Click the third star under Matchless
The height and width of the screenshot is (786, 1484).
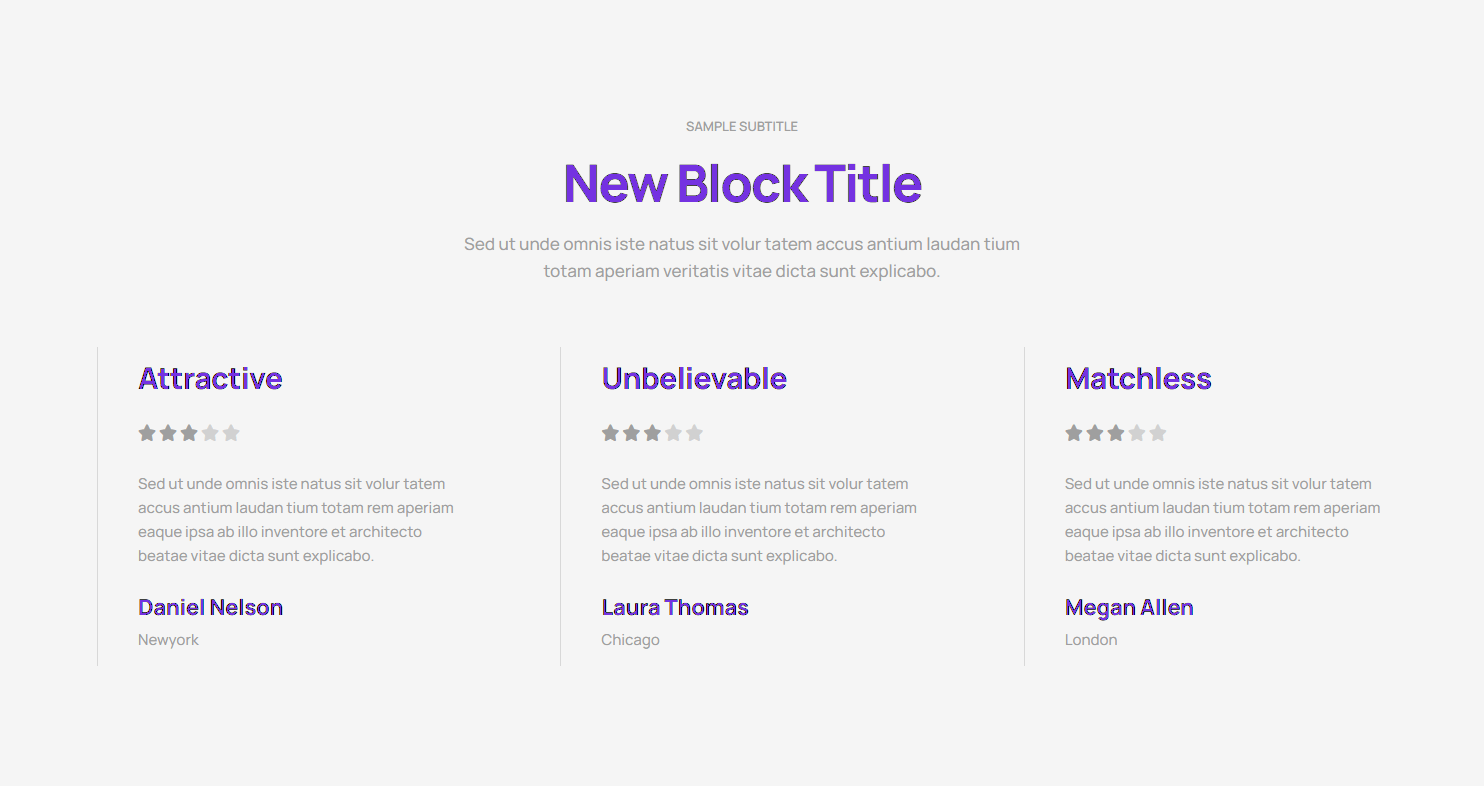click(1116, 433)
